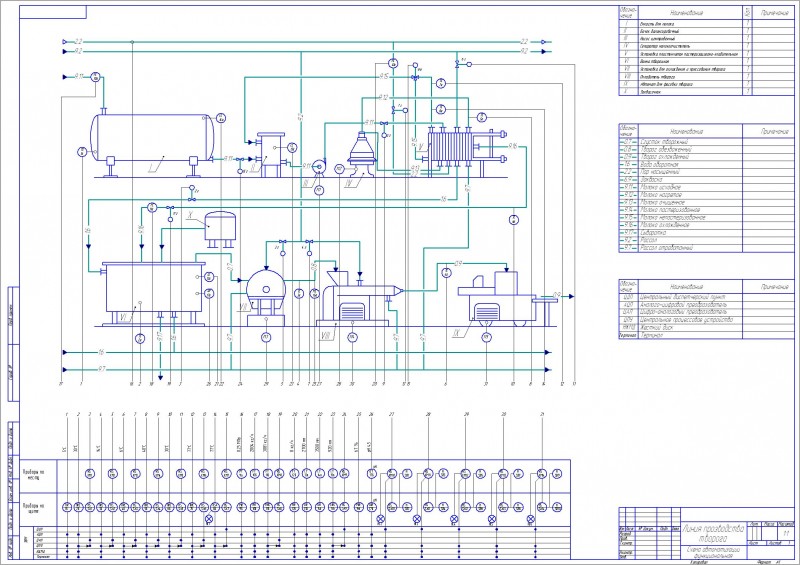This screenshot has width=800, height=565.
Task: Click pipeline legend entry 'Молоко пастеризованное'
Action: pyautogui.click(x=707, y=210)
